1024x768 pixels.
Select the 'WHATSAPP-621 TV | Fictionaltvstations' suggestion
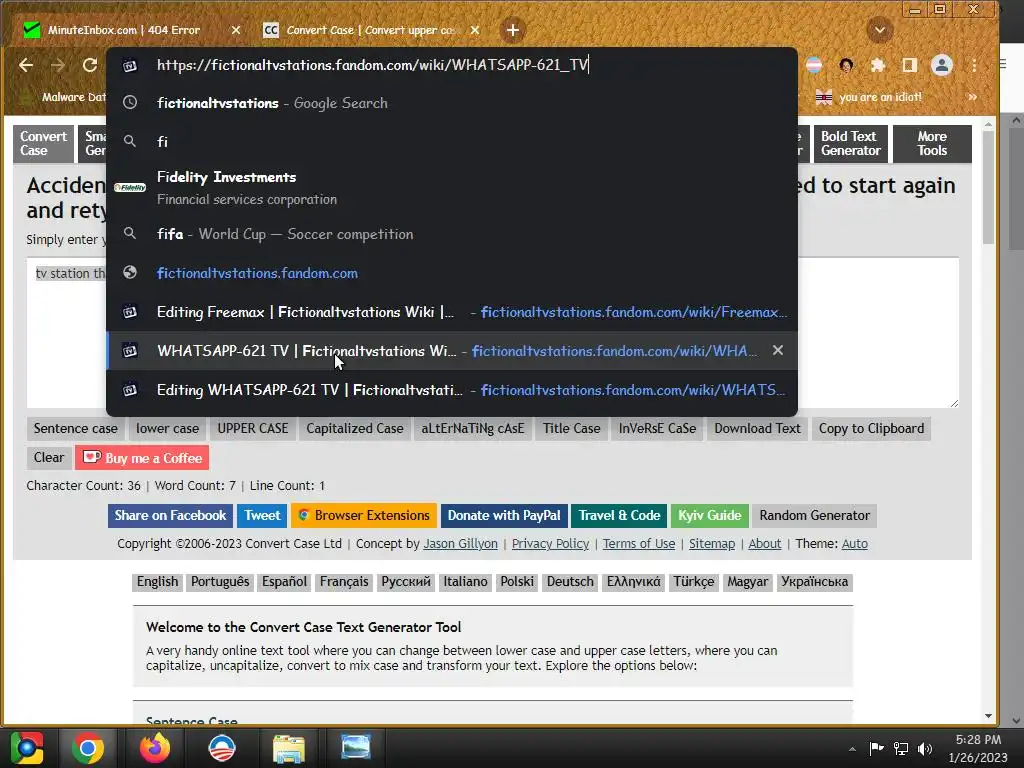pyautogui.click(x=452, y=351)
